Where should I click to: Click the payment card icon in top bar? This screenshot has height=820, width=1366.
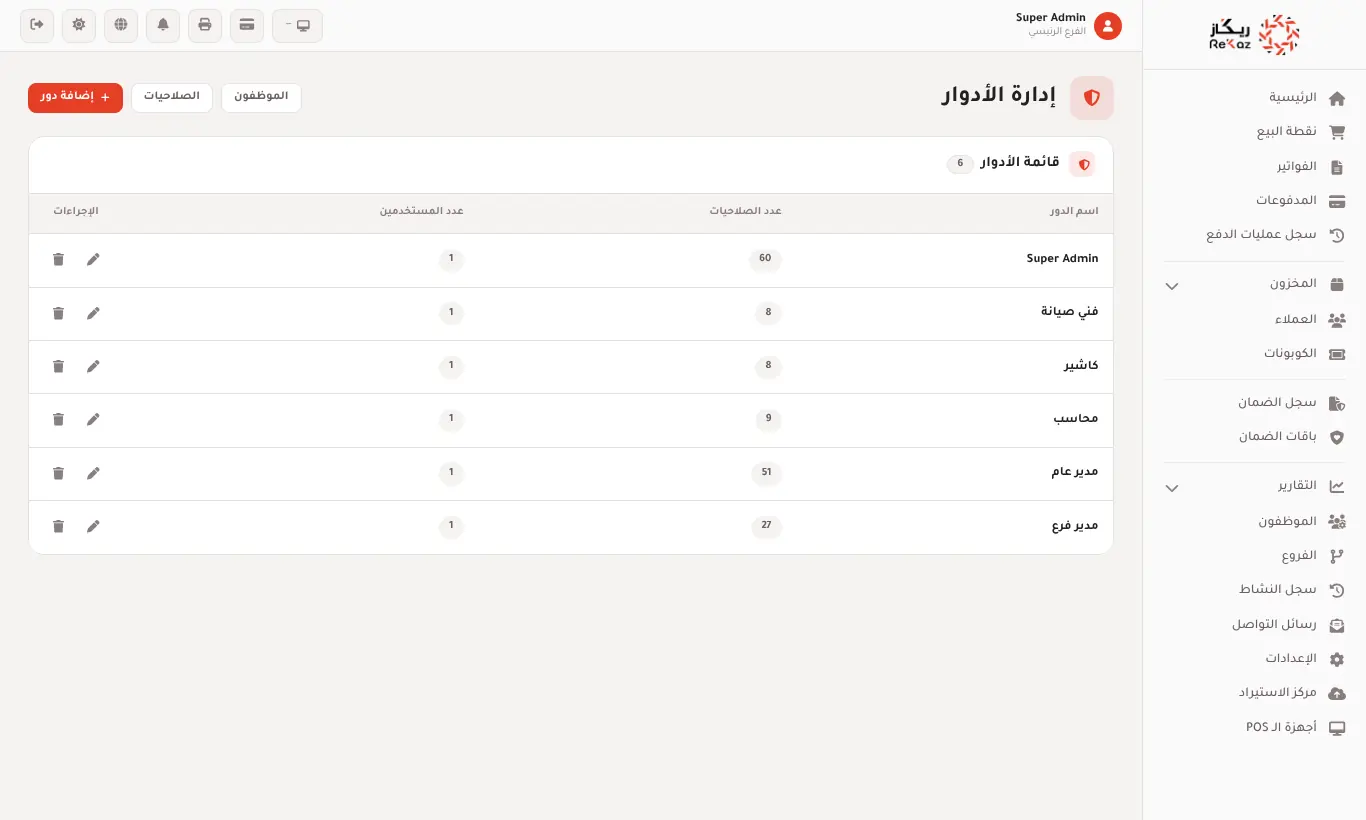(x=247, y=25)
